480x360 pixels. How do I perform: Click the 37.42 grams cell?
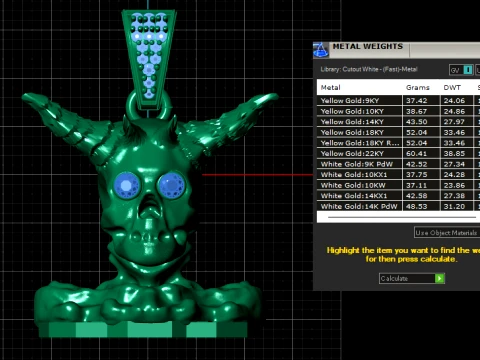[421, 101]
